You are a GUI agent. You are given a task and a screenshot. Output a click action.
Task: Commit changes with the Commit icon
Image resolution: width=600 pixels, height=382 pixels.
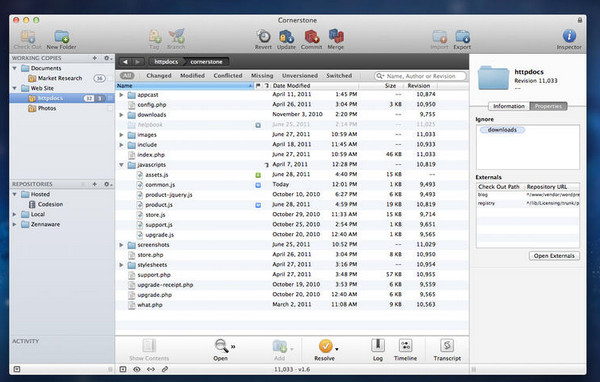coord(311,37)
